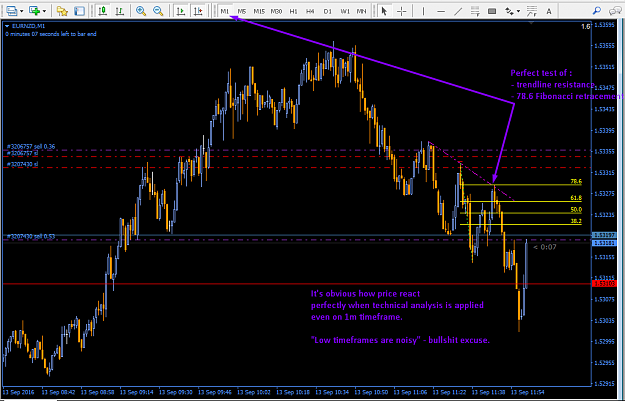Select the M15 timeframe
The width and height of the screenshot is (625, 401).
[259, 11]
